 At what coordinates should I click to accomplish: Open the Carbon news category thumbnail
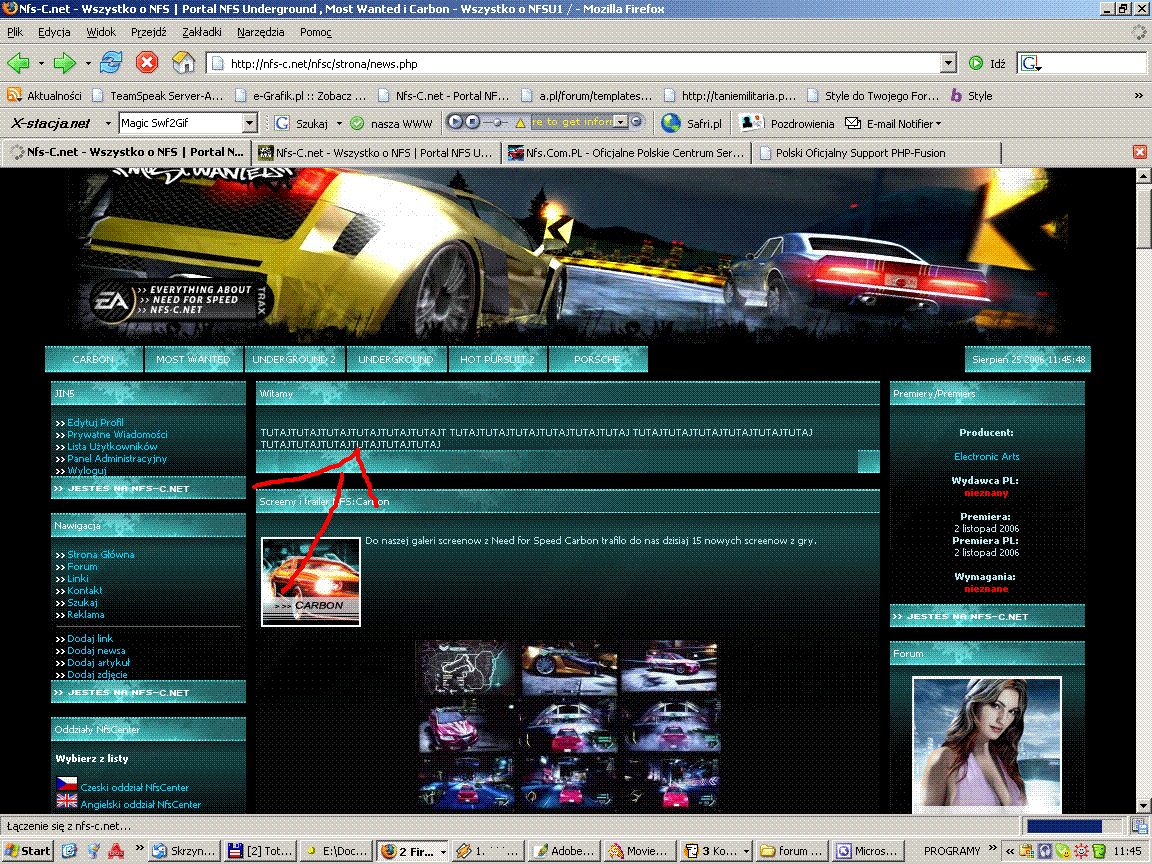click(311, 582)
